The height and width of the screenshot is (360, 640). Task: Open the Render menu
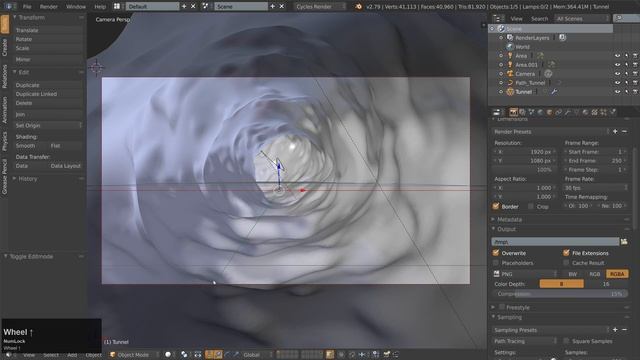(49, 7)
